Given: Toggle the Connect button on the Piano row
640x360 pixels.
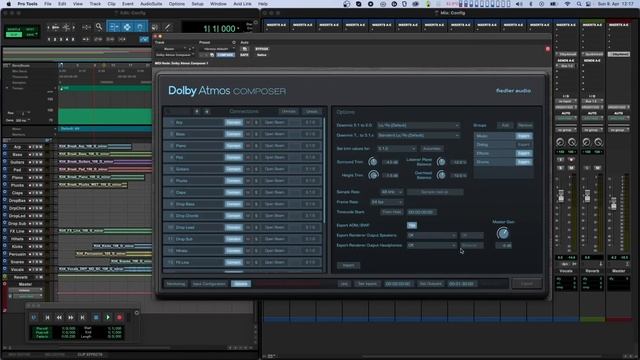Looking at the screenshot, I should coord(233,146).
